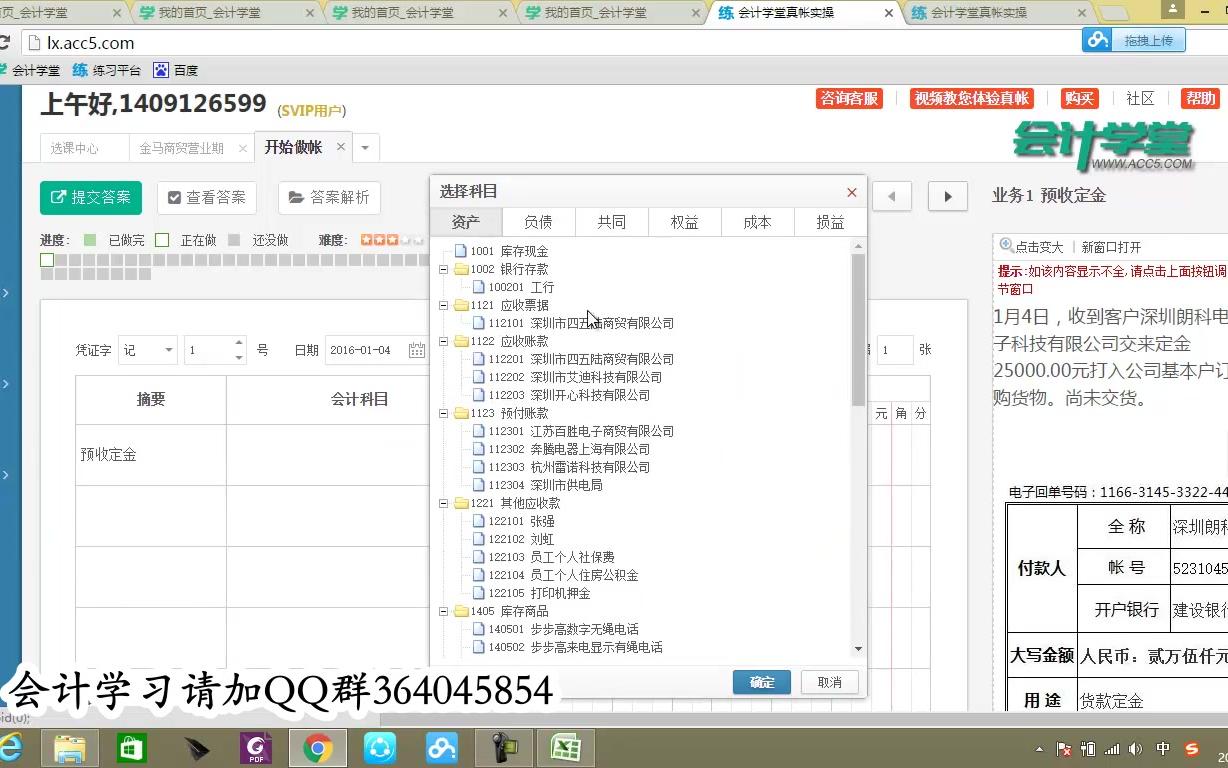Click the right arrow to view next business
This screenshot has width=1228, height=768.
(947, 196)
